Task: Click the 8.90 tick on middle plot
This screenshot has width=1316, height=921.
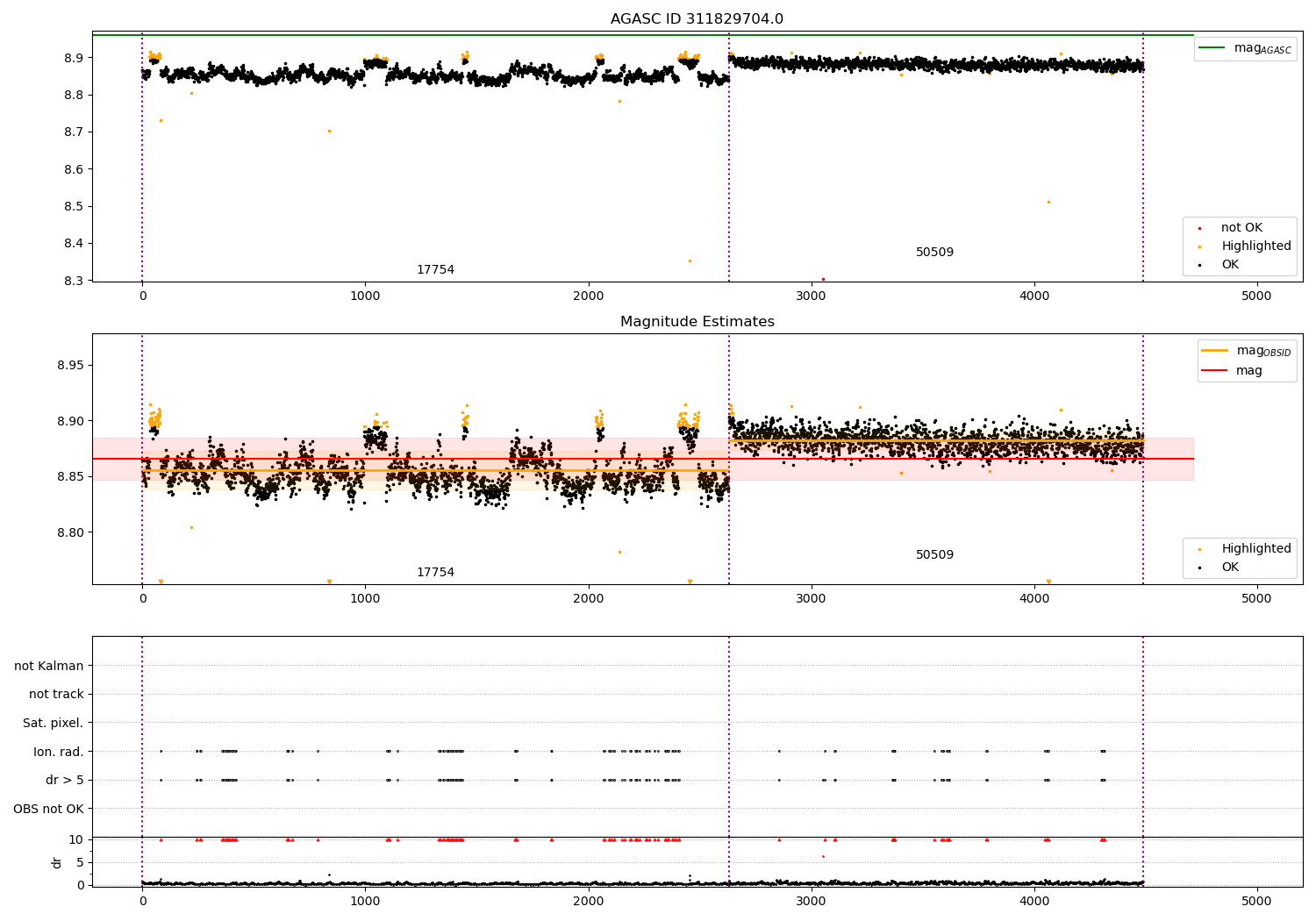Action: point(71,421)
